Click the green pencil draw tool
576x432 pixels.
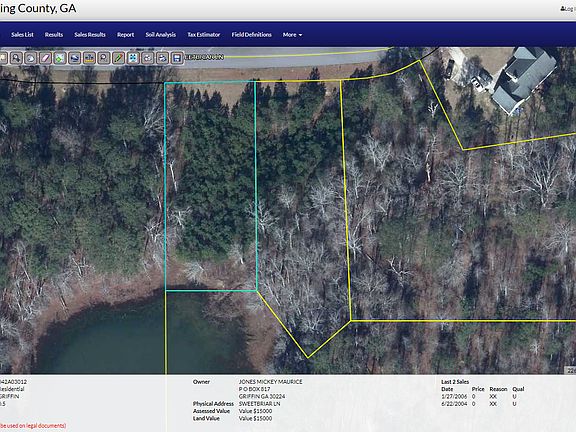point(118,58)
